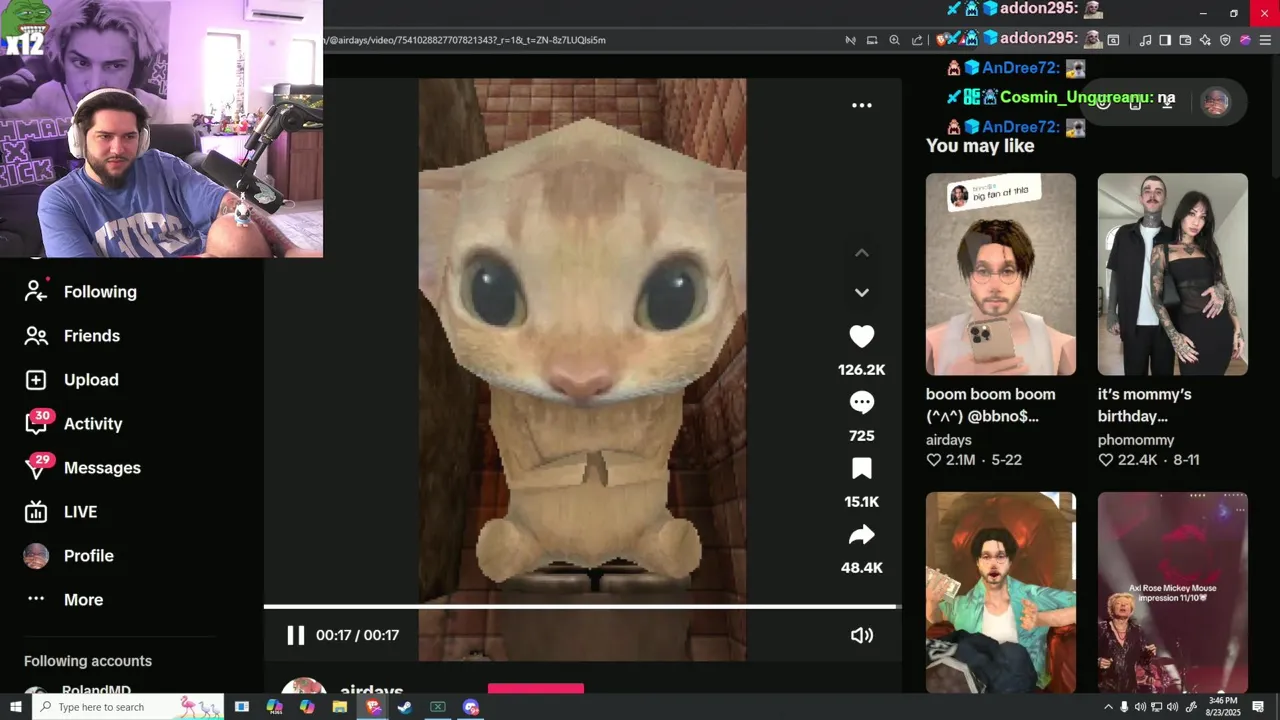1280x720 pixels.
Task: Share the video using the 48.4K arrow icon
Action: click(x=861, y=535)
